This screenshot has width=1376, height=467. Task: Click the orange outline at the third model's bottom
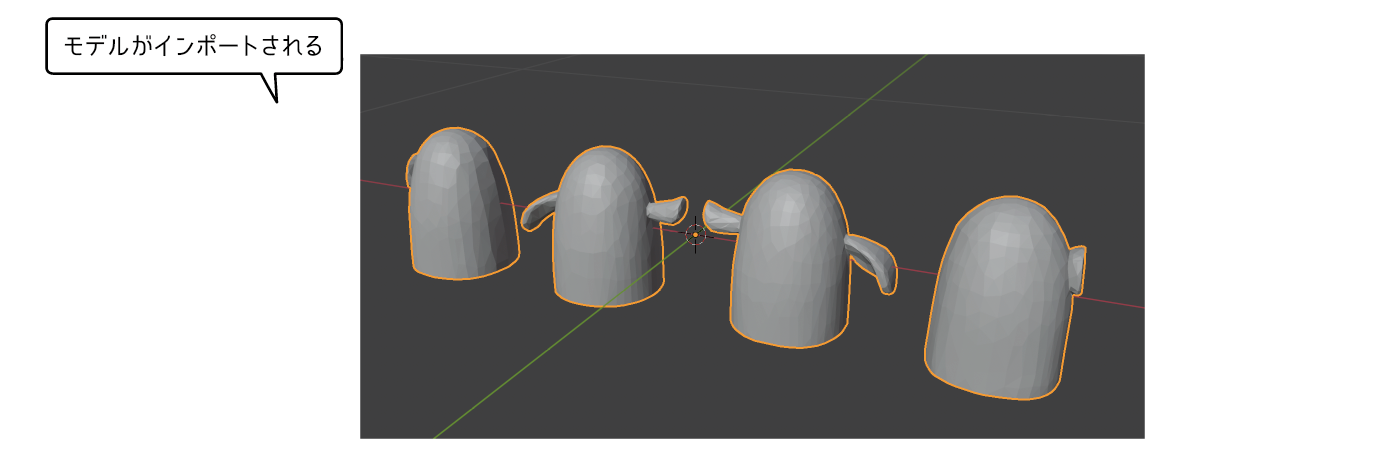790,346
